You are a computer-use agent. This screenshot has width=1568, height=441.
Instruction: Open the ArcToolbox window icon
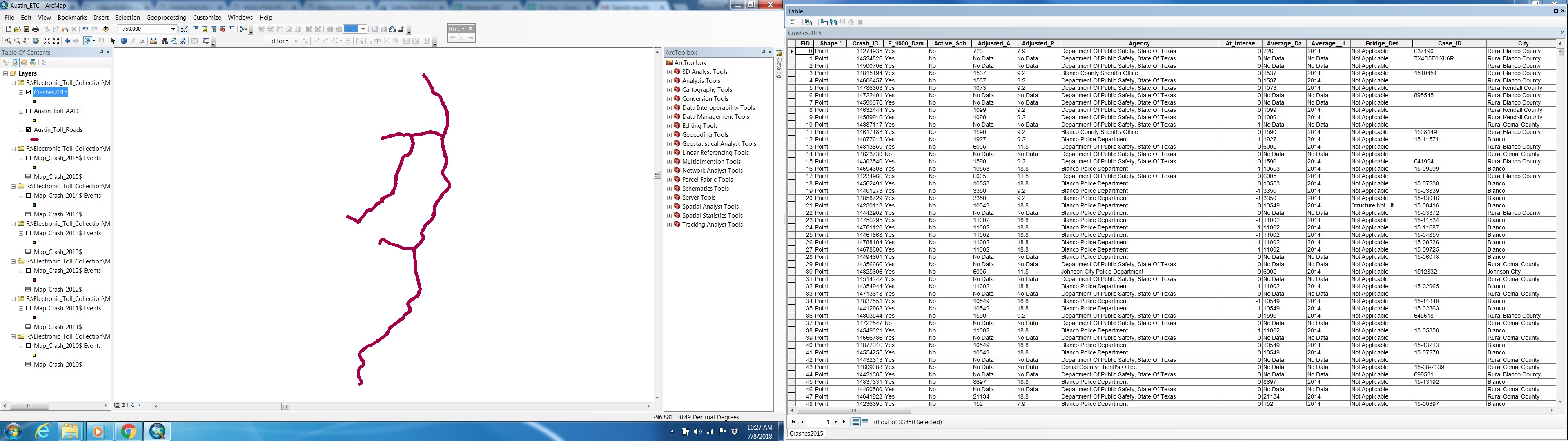(x=223, y=29)
